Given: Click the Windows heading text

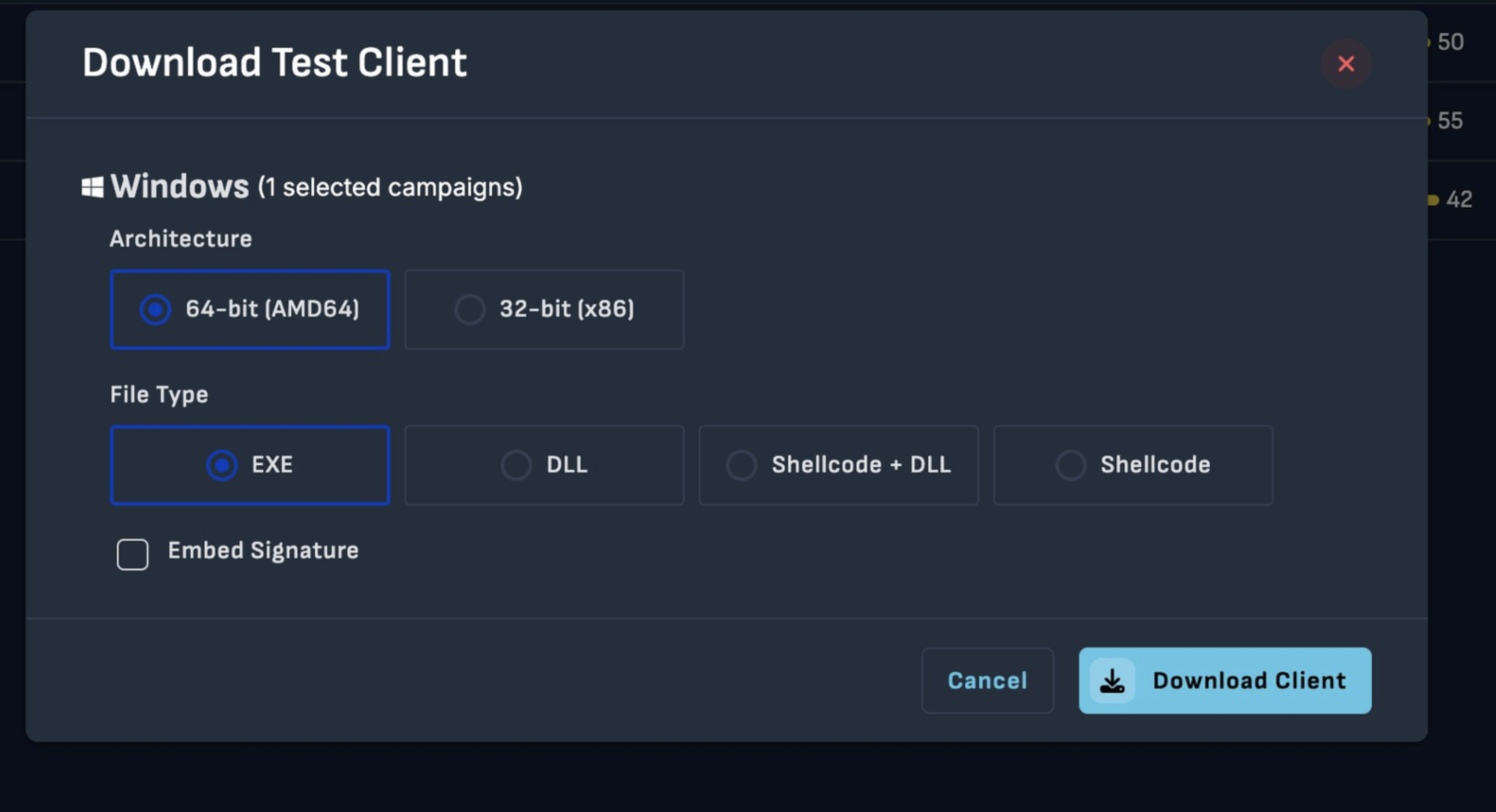Looking at the screenshot, I should [x=180, y=186].
